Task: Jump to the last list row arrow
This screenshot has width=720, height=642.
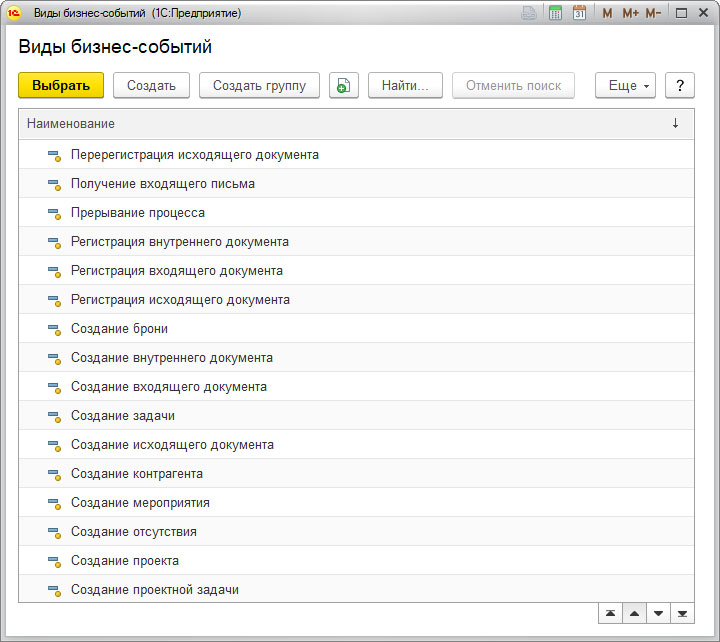Action: point(683,613)
